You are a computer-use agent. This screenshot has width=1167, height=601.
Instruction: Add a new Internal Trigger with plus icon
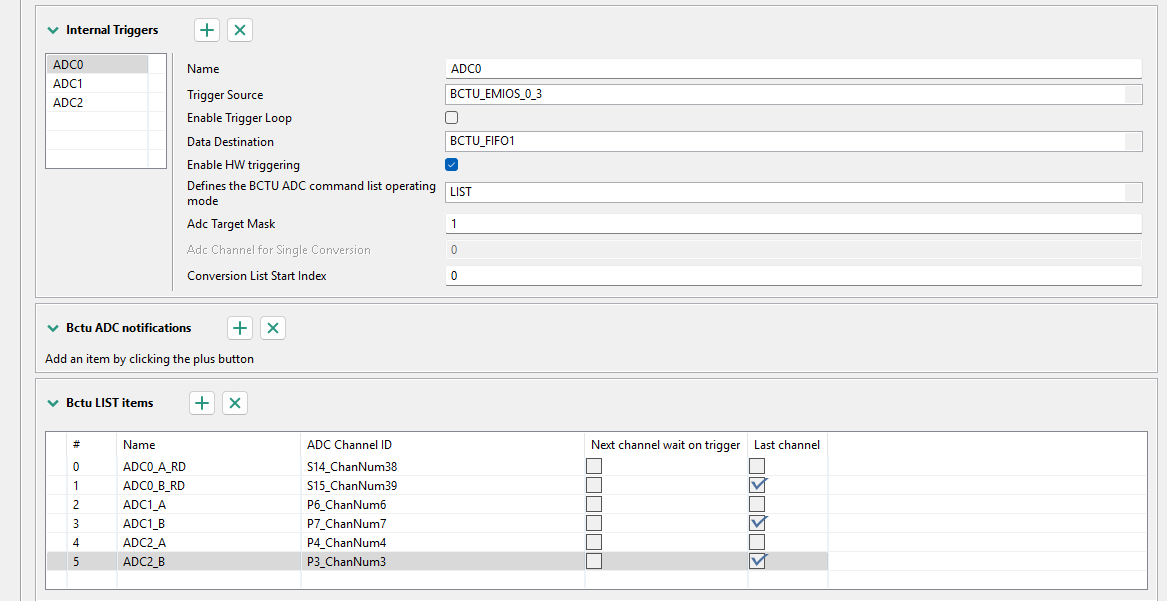click(207, 30)
